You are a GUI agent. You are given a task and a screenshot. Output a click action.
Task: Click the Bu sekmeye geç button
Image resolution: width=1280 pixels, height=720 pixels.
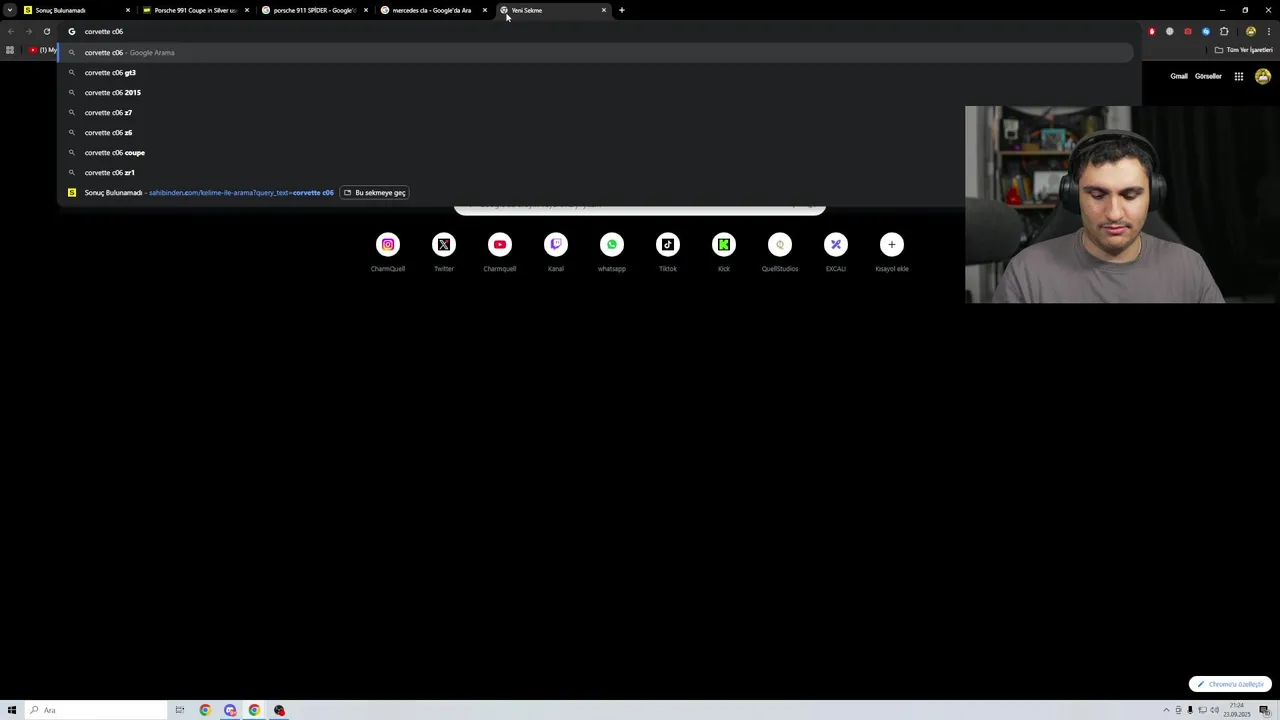(x=375, y=192)
